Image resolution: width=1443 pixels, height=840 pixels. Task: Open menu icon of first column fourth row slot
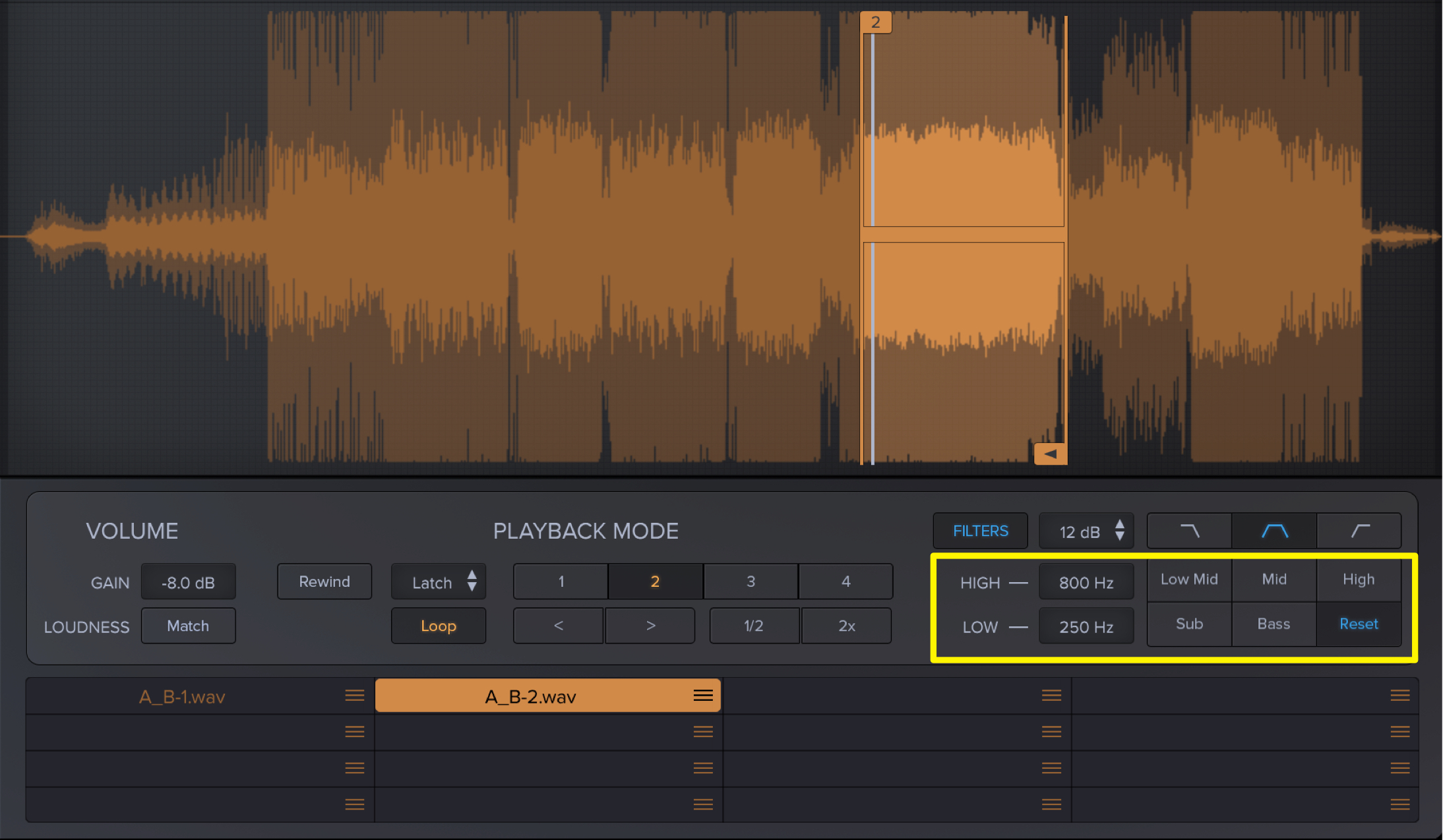[x=355, y=804]
